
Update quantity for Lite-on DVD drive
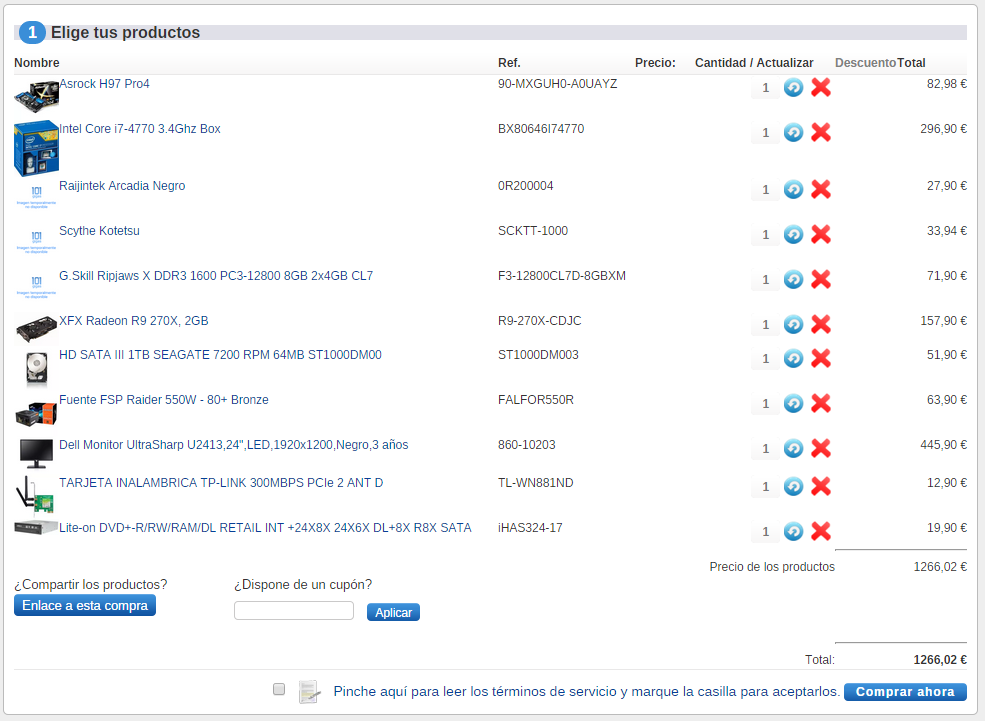click(793, 531)
